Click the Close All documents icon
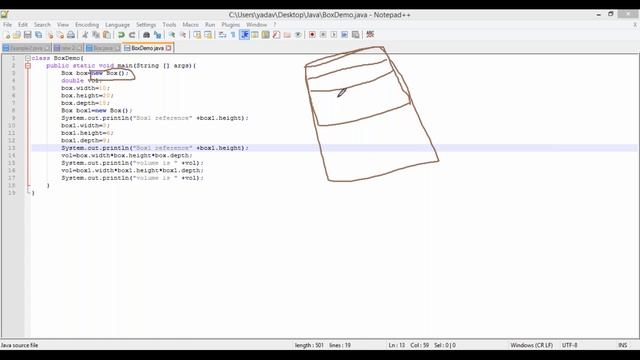Image resolution: width=640 pixels, height=360 pixels. 60,35
